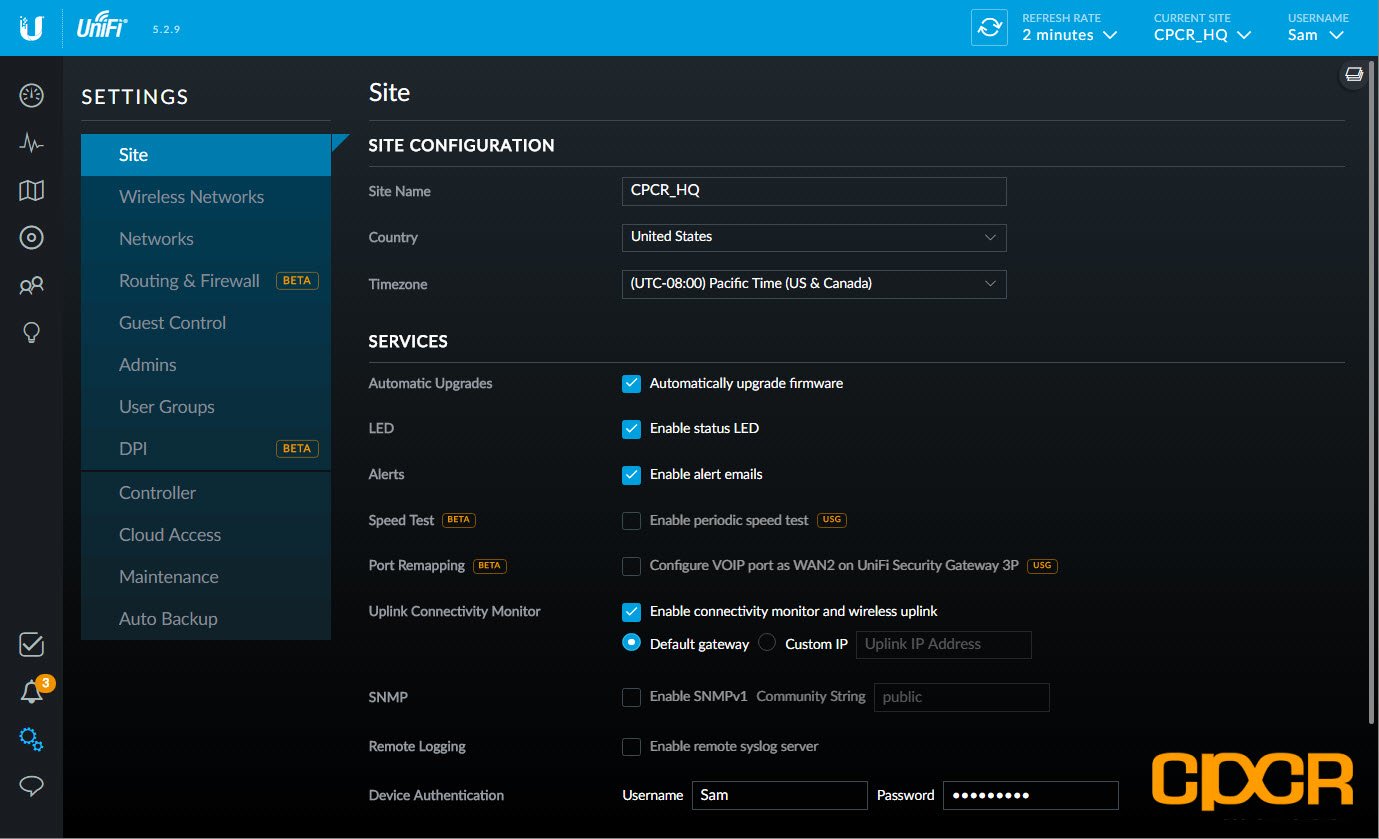Click USG badge after Security Gateway 3P
The image size is (1379, 839).
tap(1042, 565)
